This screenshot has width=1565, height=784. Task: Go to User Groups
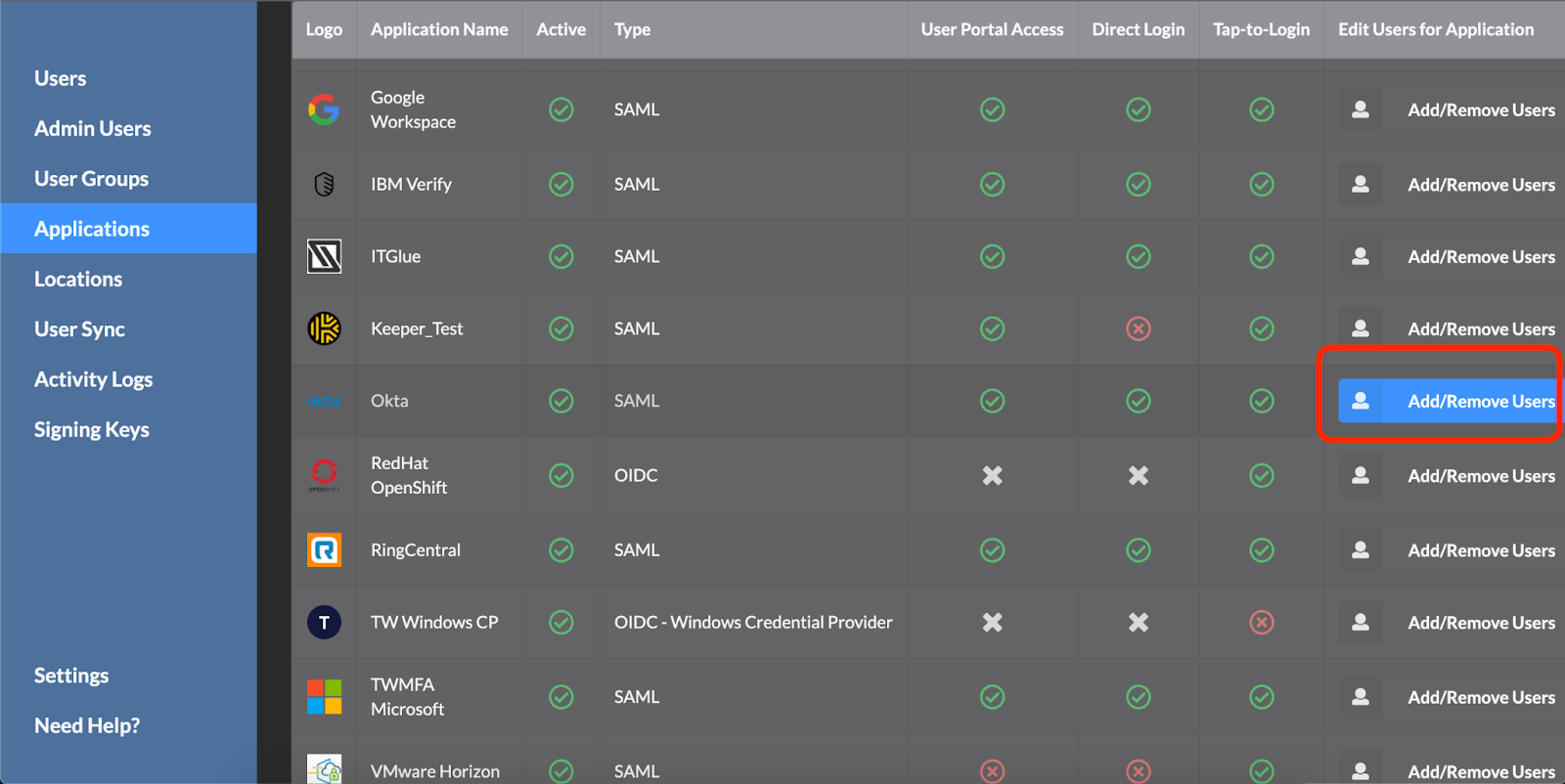(x=92, y=179)
